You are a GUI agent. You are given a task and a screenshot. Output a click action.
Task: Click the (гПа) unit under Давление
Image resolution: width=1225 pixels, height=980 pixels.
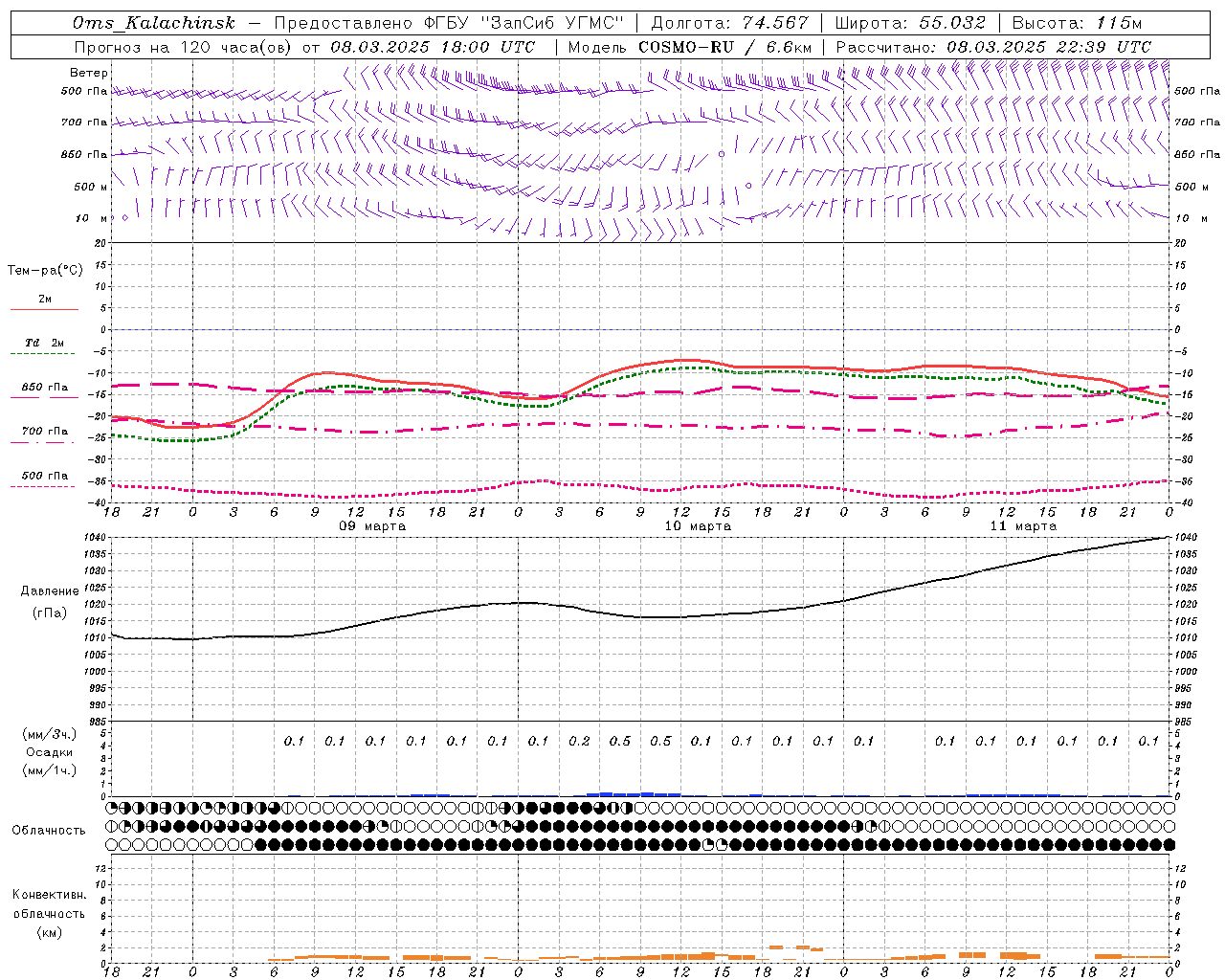(50, 613)
